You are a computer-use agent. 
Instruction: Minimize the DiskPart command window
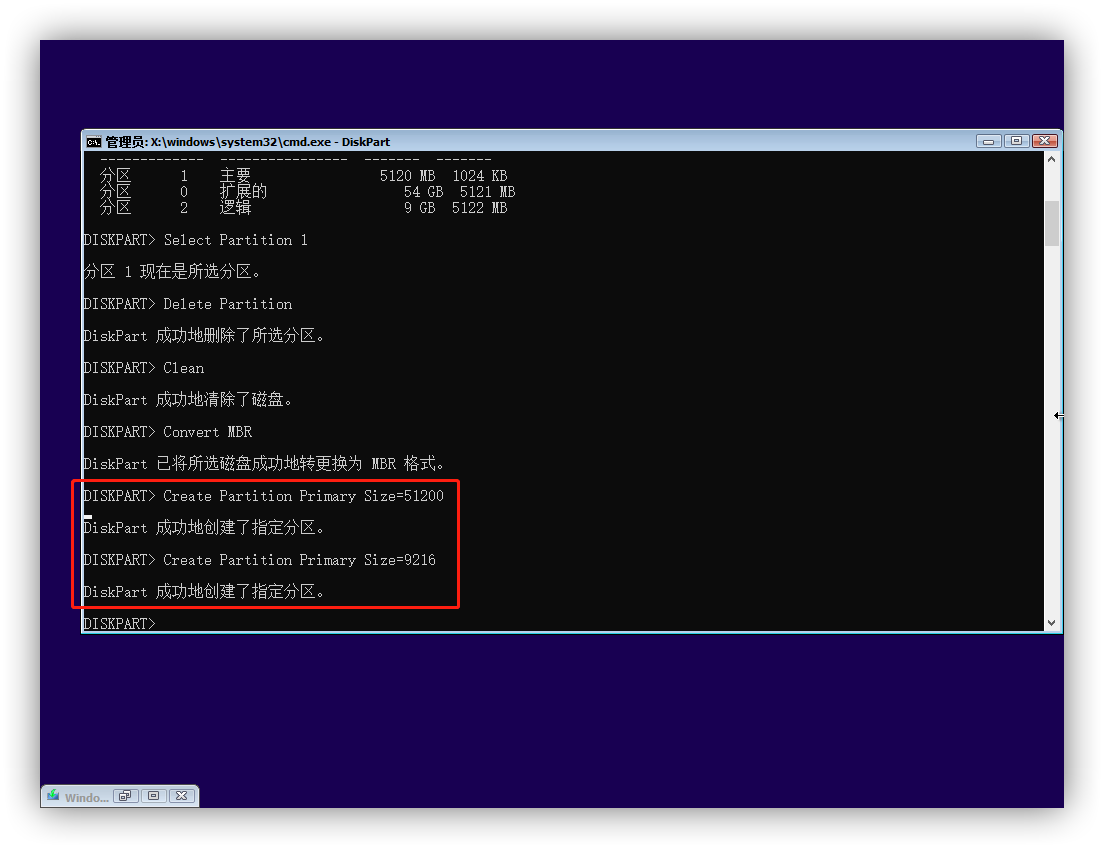point(989,141)
